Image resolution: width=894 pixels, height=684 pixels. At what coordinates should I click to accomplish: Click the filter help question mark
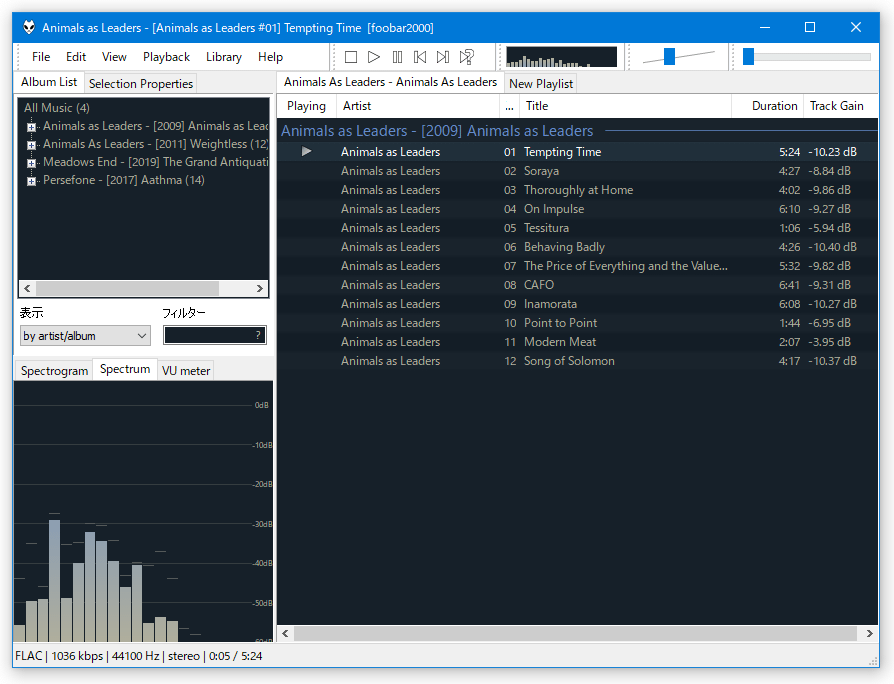258,335
